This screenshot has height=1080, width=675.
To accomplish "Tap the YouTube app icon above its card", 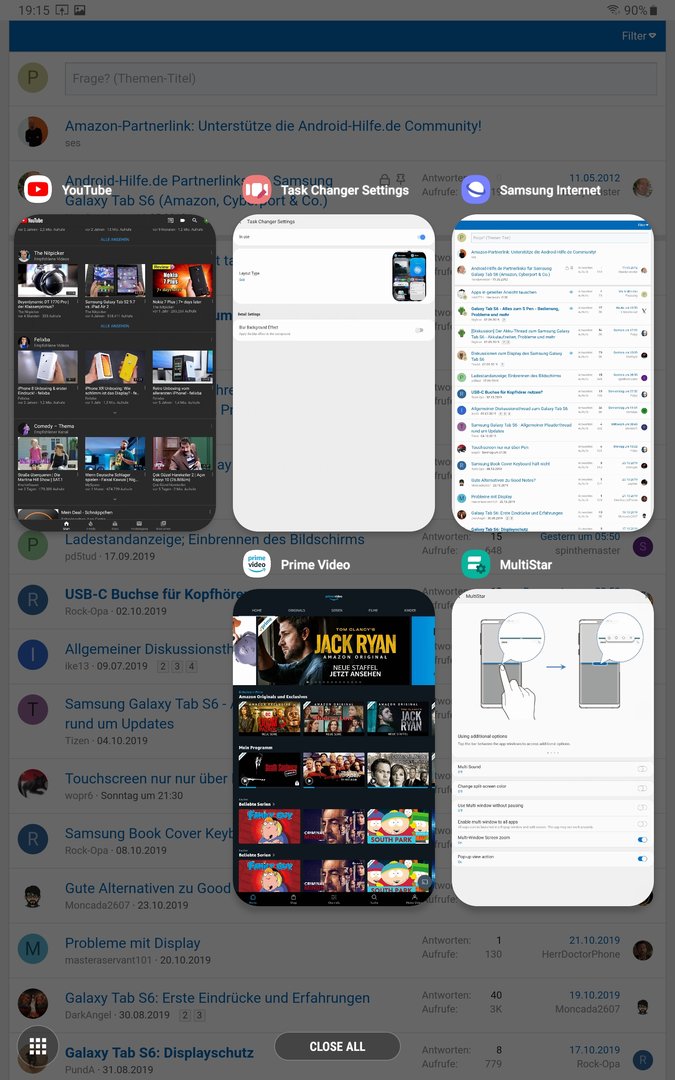I will (x=38, y=189).
